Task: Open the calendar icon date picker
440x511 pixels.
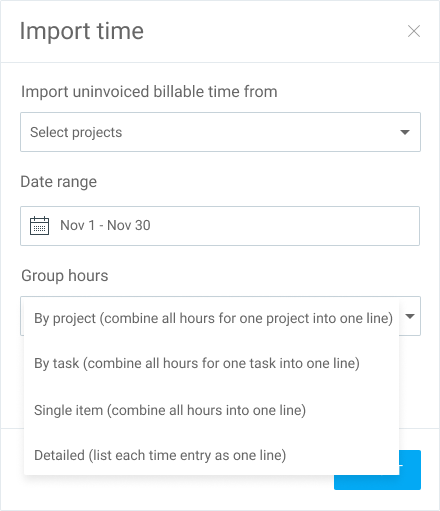Action: click(39, 226)
